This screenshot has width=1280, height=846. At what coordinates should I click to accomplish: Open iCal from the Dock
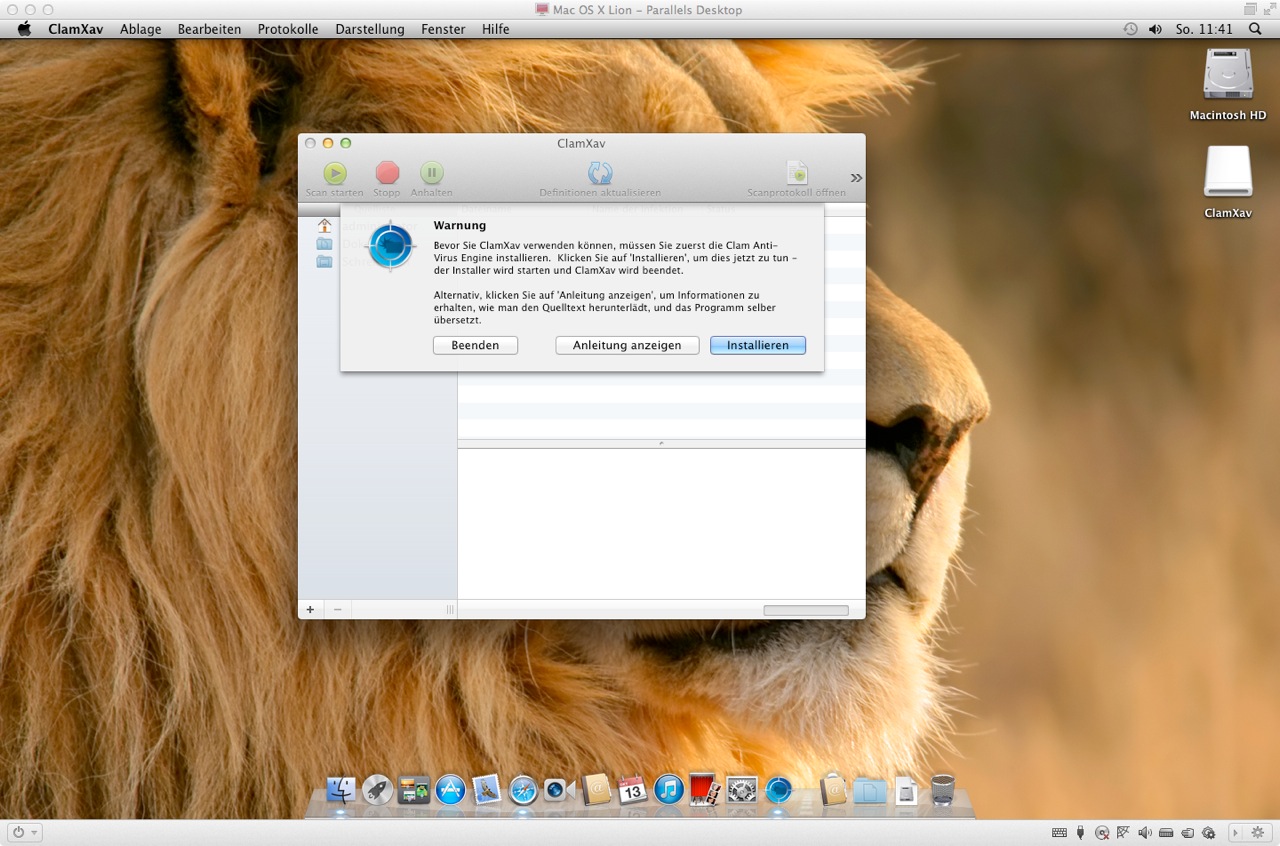click(632, 790)
